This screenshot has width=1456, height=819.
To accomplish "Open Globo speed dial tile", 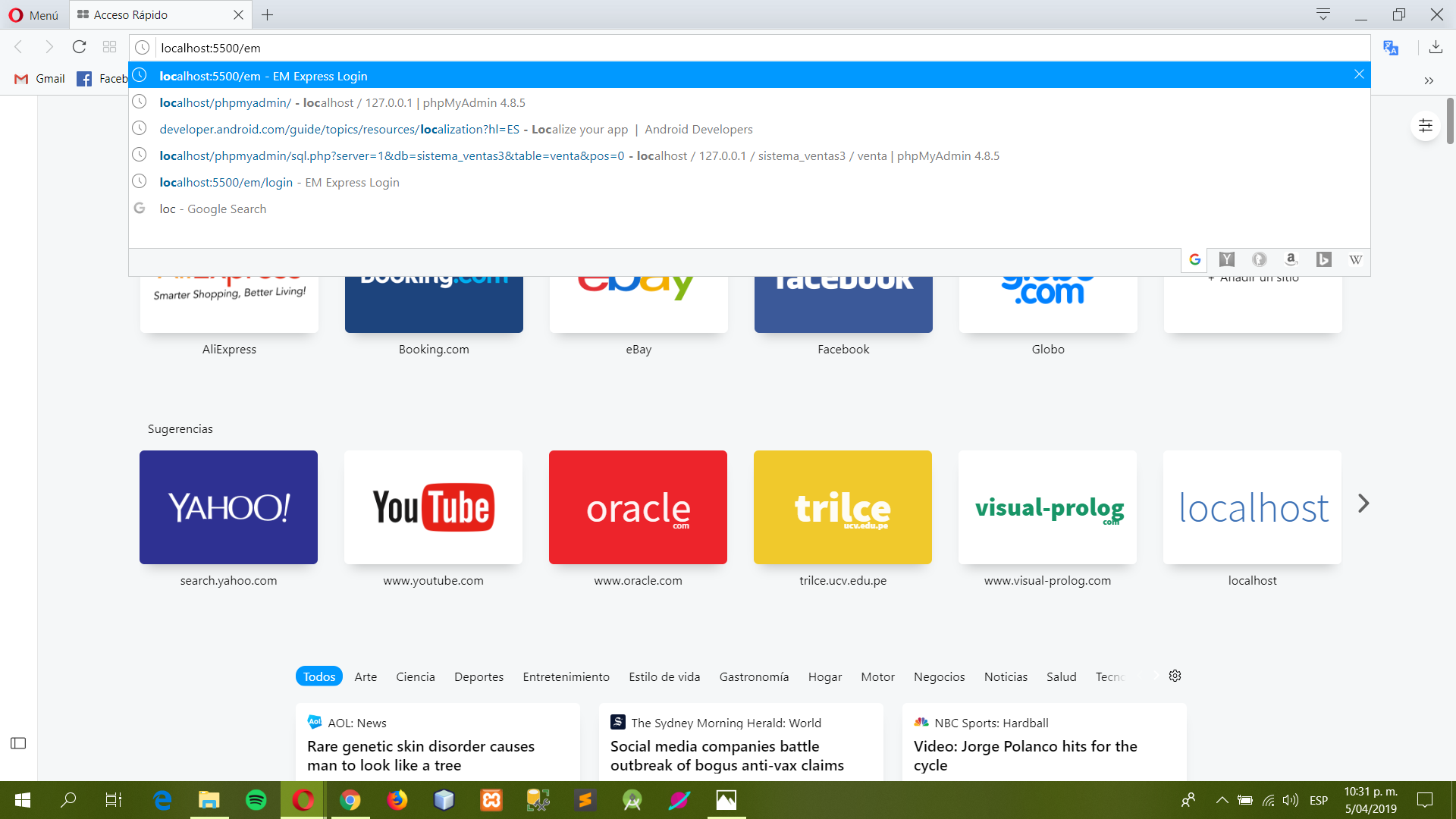I will (1048, 305).
